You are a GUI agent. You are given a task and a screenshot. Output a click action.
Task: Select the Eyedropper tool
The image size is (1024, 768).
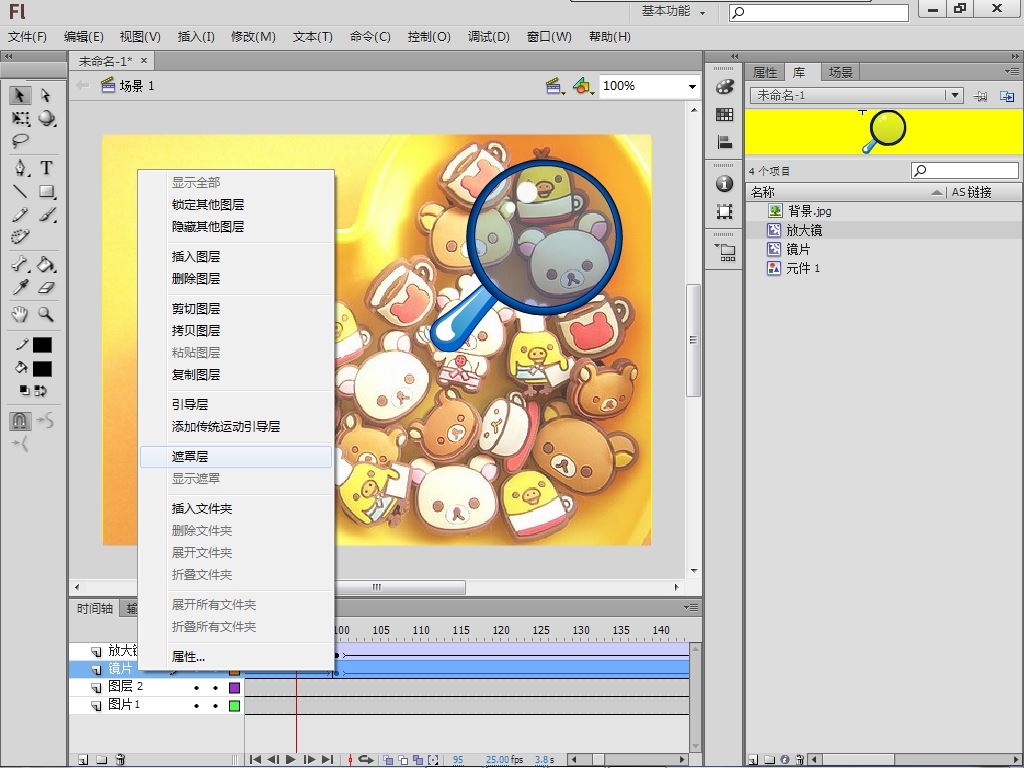(x=20, y=287)
